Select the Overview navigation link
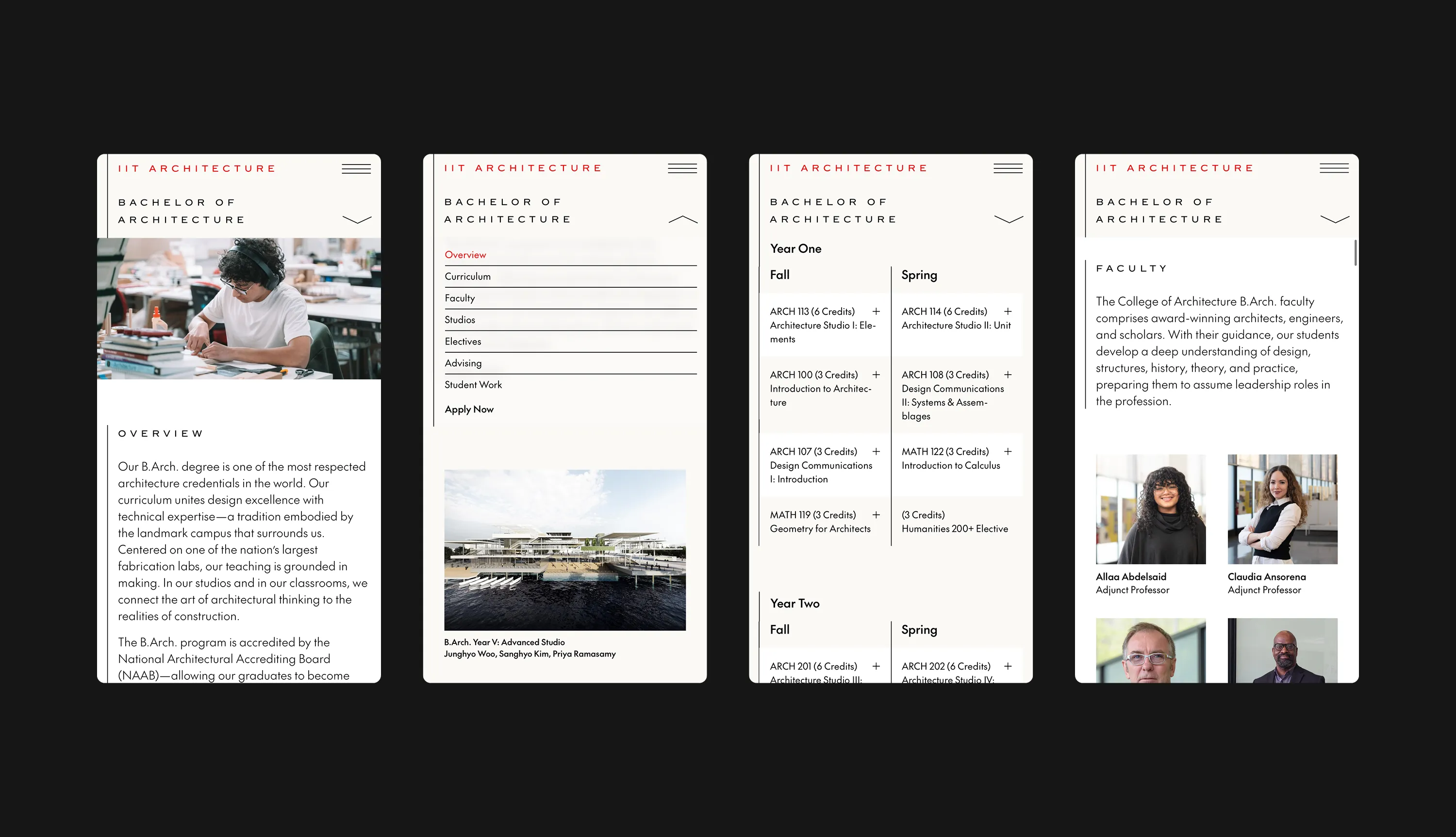Screen dimensions: 1456x837 tap(465, 254)
